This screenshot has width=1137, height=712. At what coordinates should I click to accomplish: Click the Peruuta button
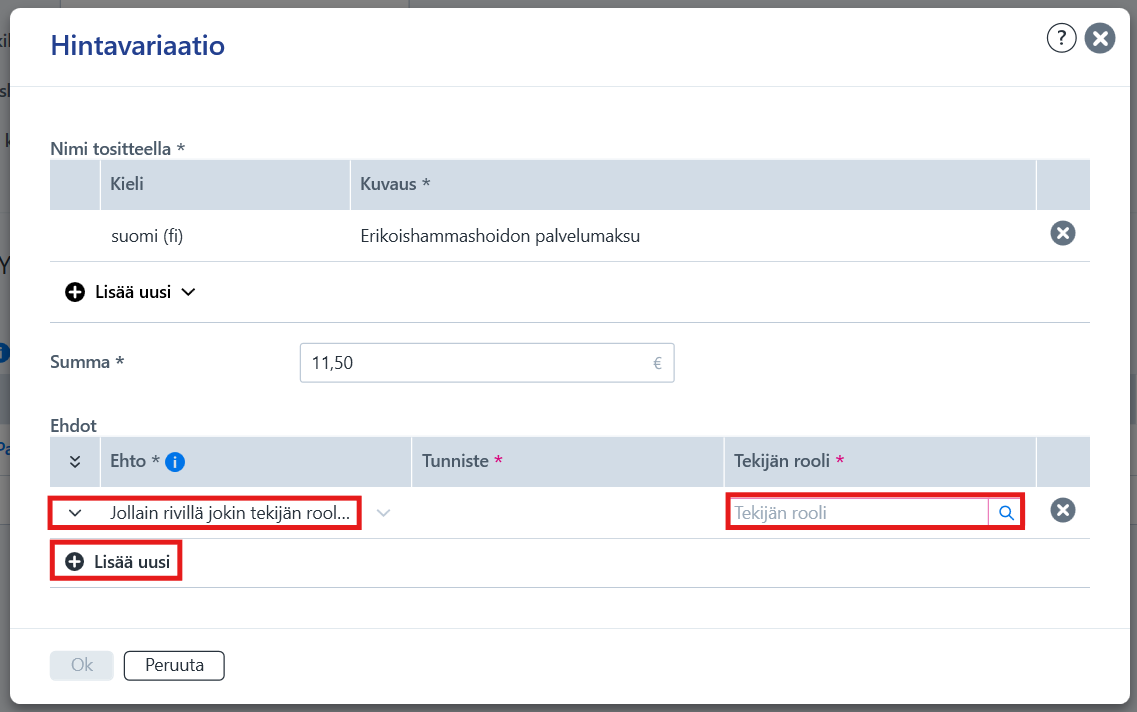(174, 665)
